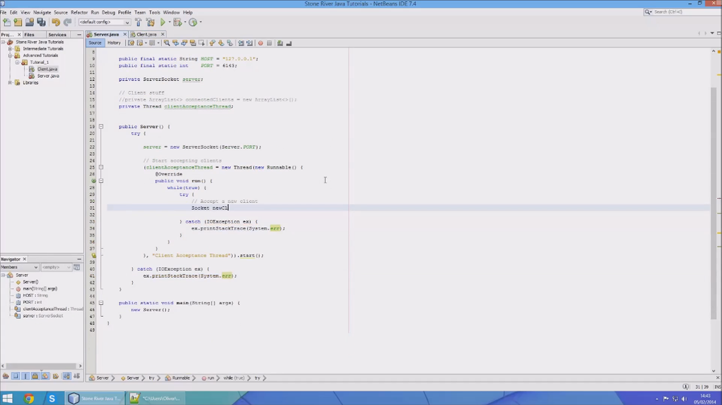Click the Chrome icon in taskbar
Screen dimensions: 722x405
coord(29,398)
